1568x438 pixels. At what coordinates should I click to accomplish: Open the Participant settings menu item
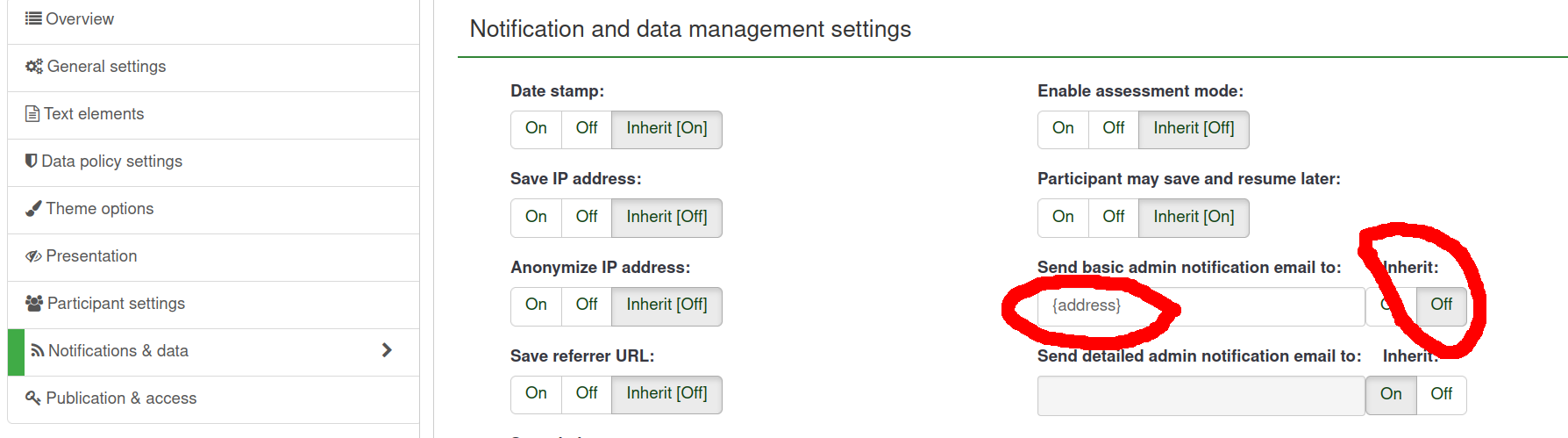pos(213,305)
